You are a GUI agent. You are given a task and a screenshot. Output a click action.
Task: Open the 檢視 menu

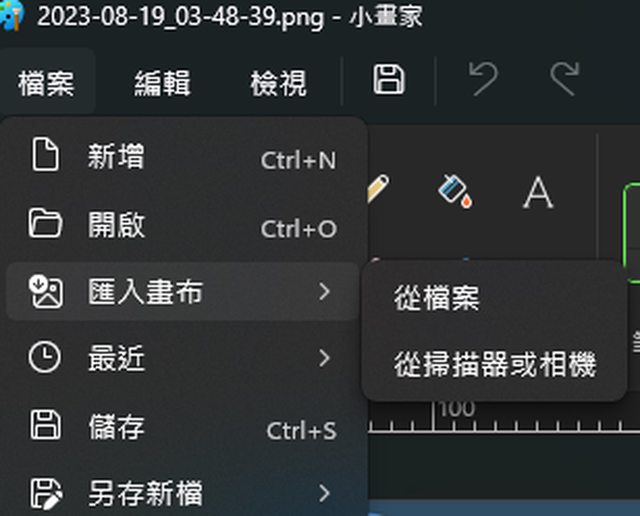278,83
